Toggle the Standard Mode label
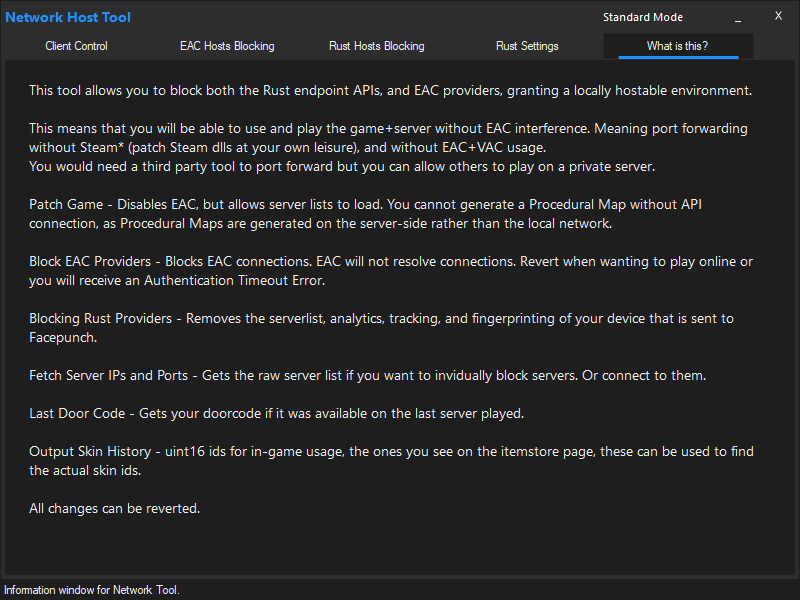Screen dimensions: 800x600 (x=643, y=17)
